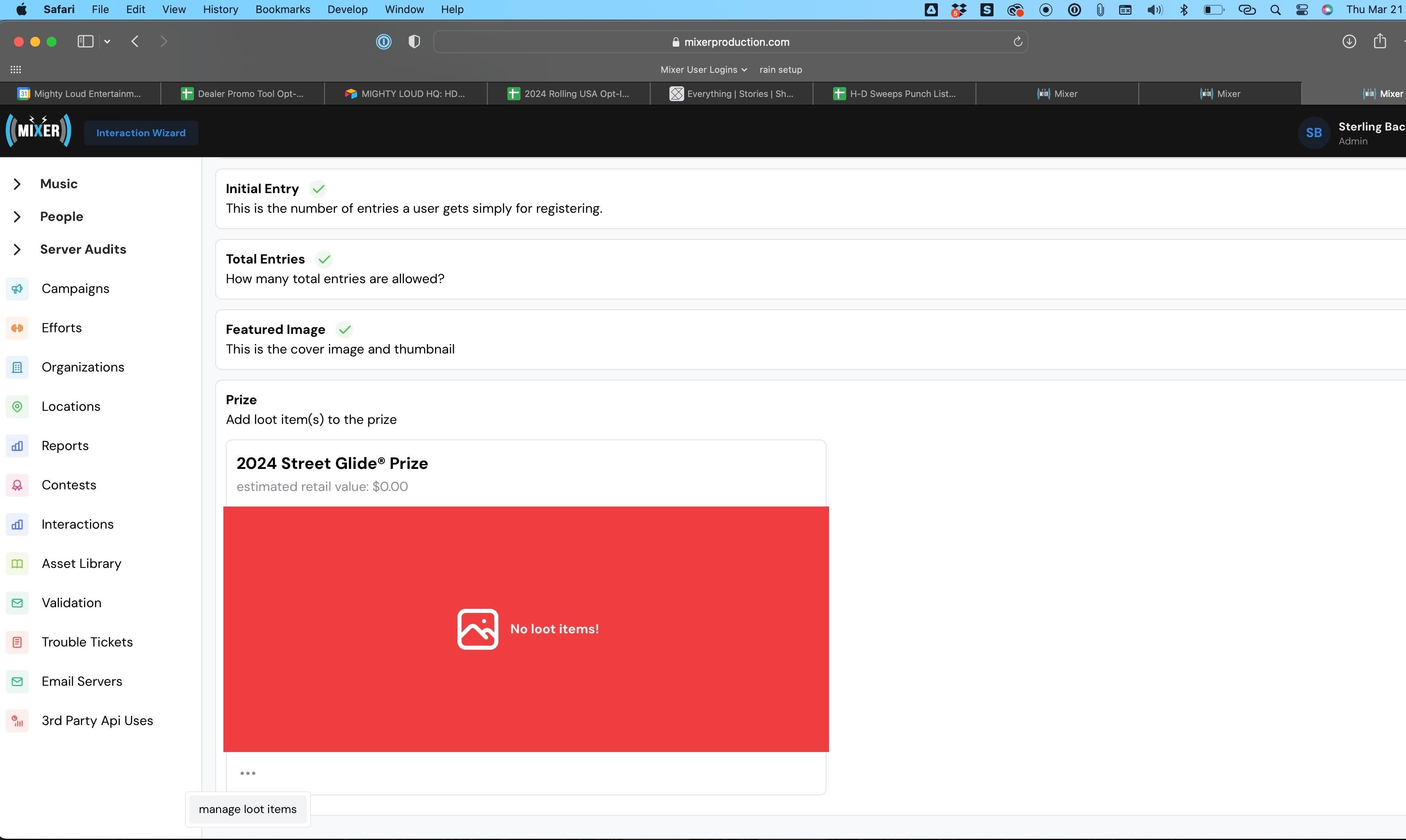
Task: Open the Mixer User Logins bookmarks dropdown
Action: point(703,70)
